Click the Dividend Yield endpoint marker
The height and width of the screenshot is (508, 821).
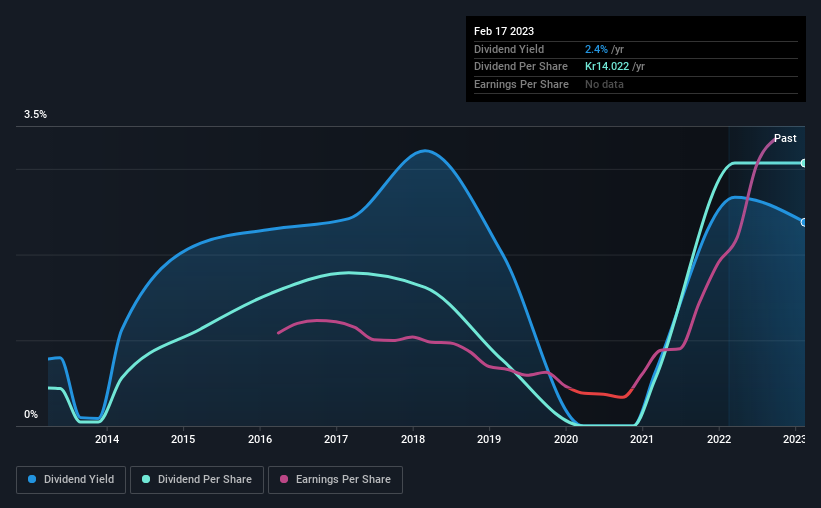[x=803, y=223]
